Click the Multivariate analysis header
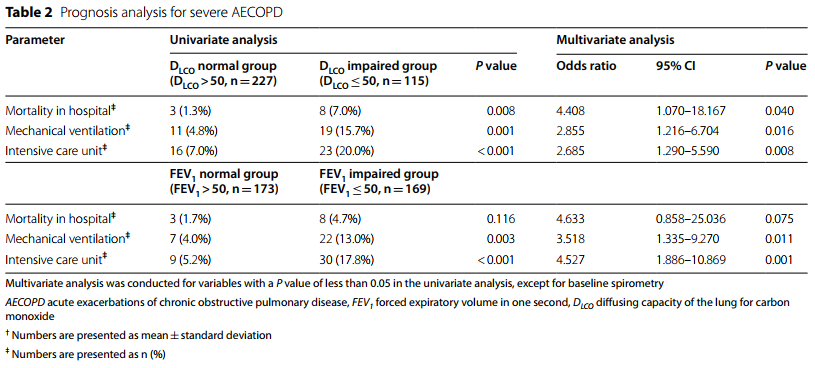This screenshot has width=815, height=368. (615, 40)
